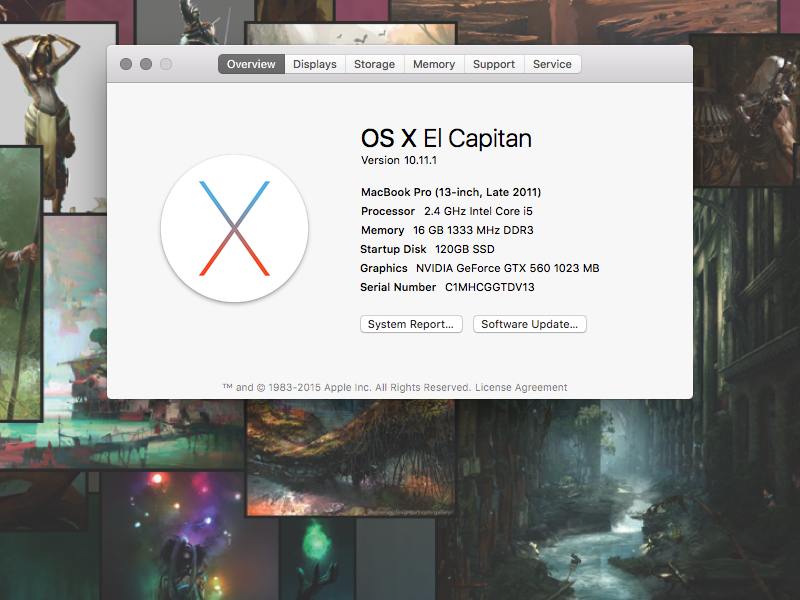The image size is (800, 600).
Task: Close the About This Mac window
Action: [126, 64]
